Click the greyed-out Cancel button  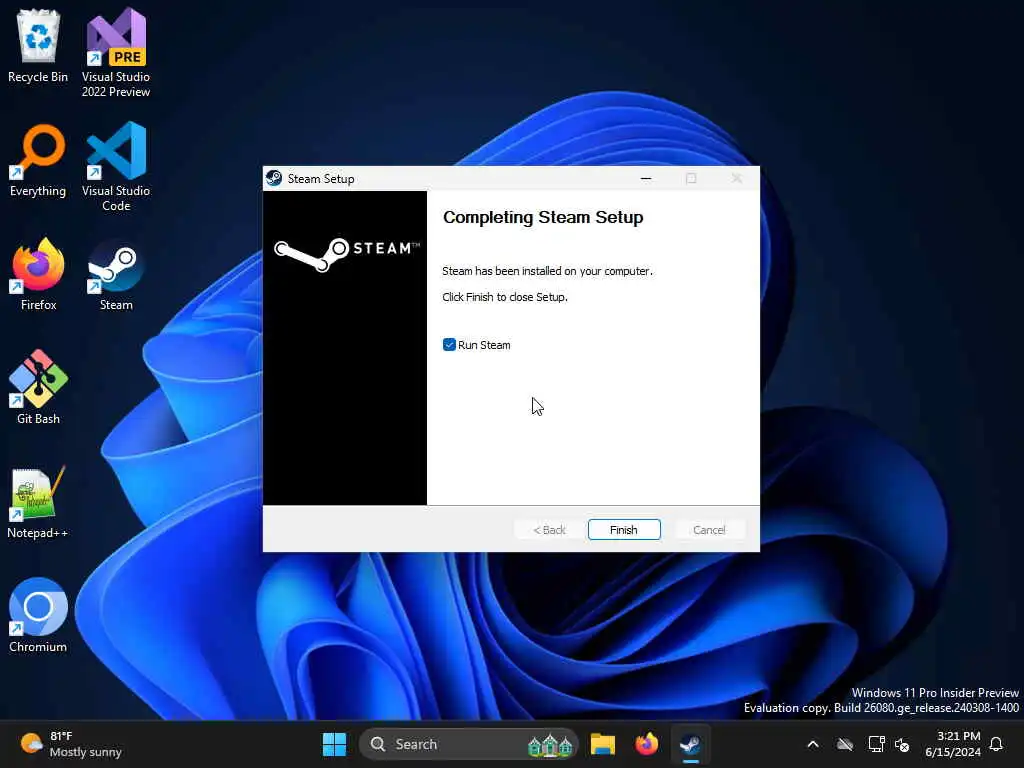point(709,530)
